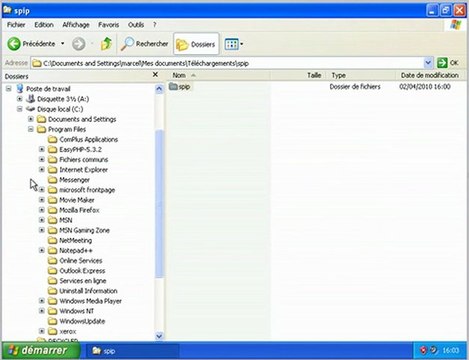Expand the Notepad++ folder node
This screenshot has height=360, width=469.
tap(42, 250)
